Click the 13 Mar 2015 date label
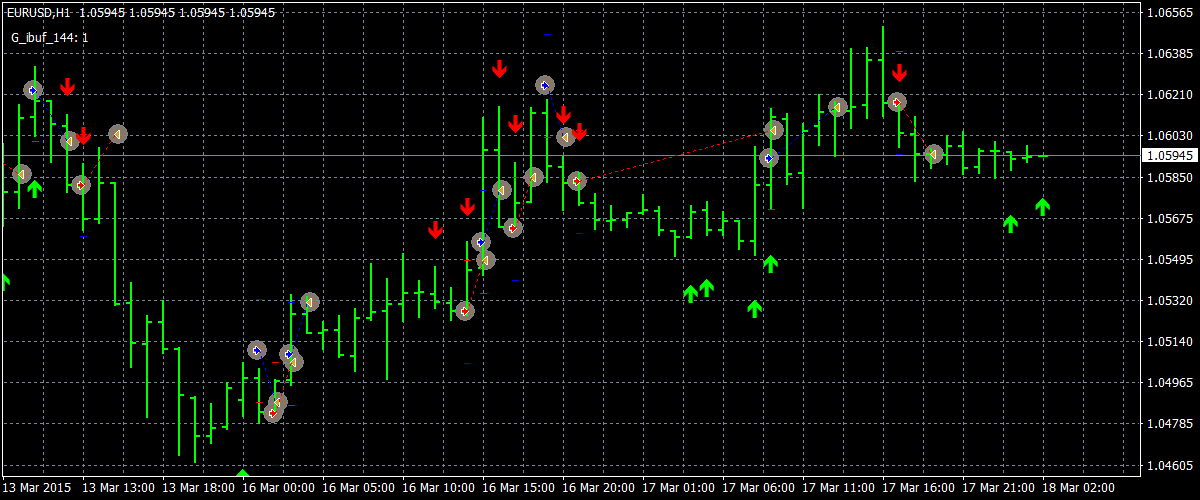 (x=37, y=488)
